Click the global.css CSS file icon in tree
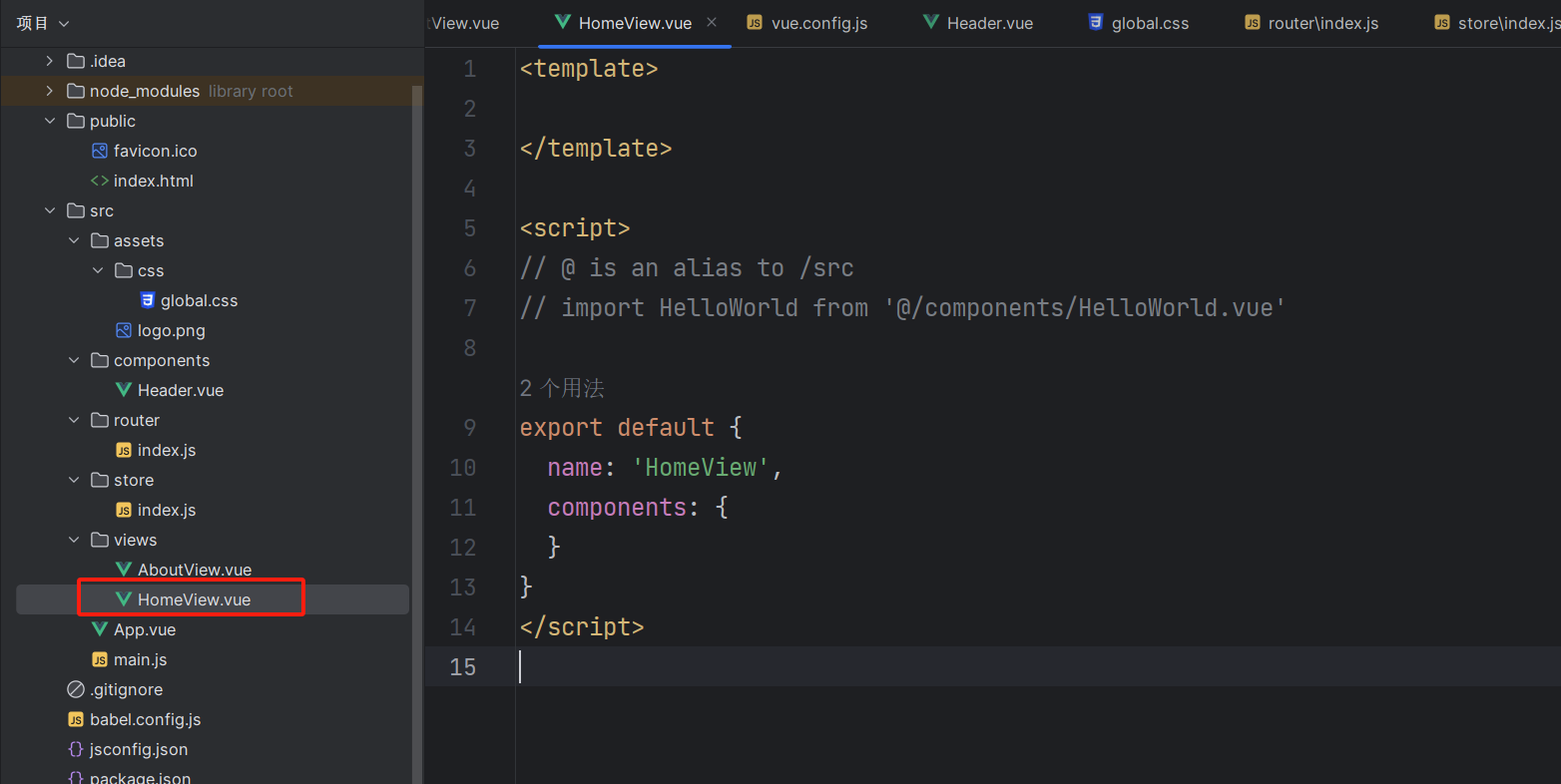 148,300
